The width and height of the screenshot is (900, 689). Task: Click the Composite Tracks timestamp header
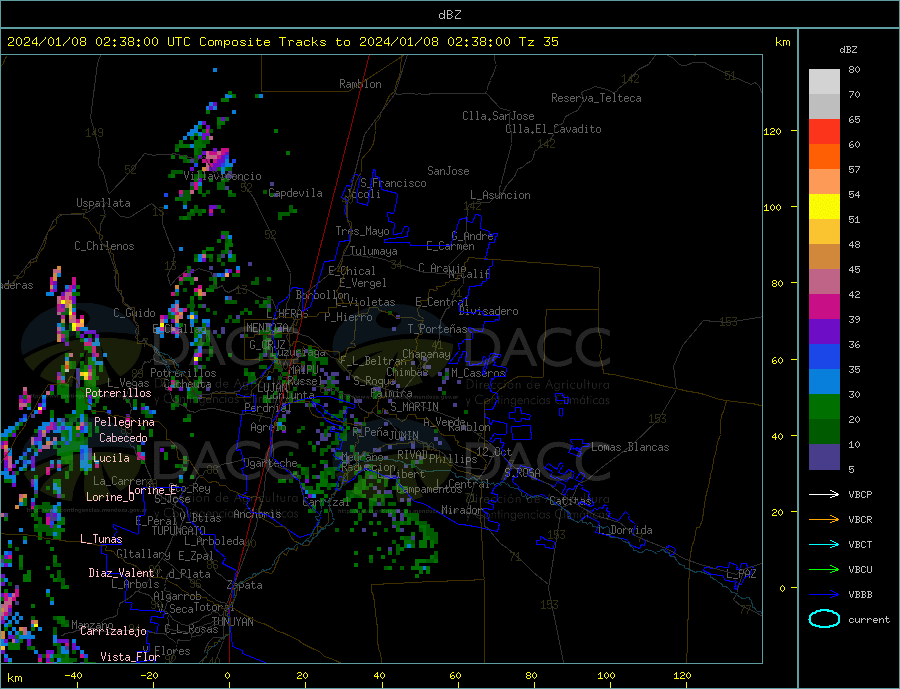coord(282,42)
